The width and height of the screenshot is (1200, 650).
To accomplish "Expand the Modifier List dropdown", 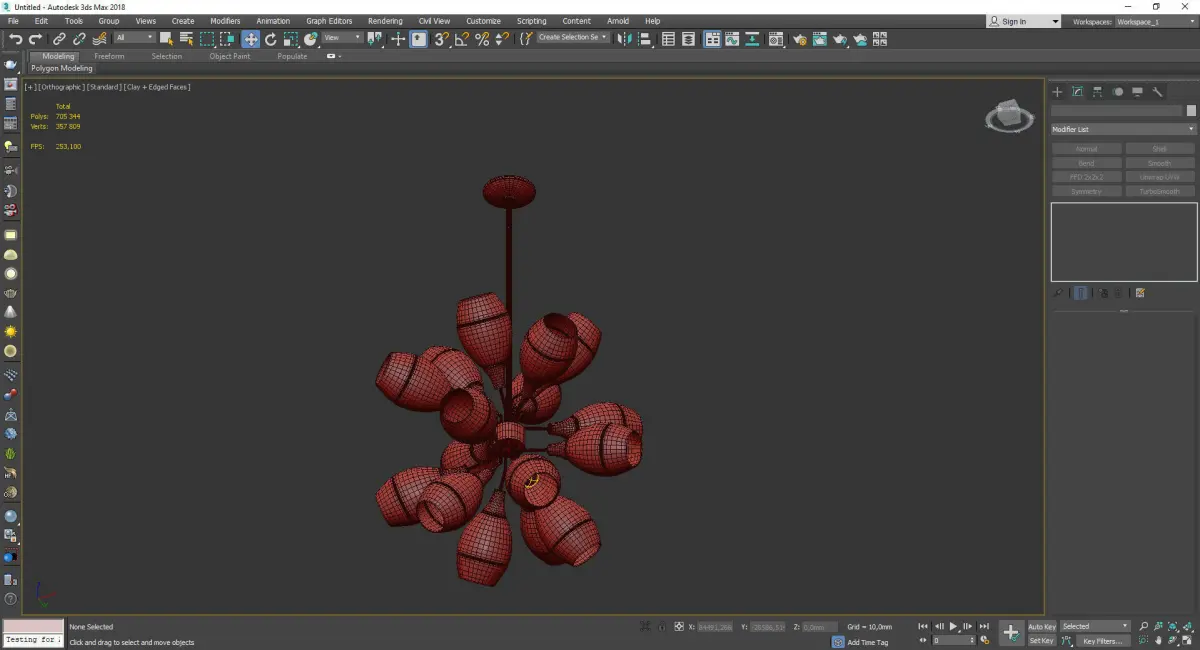I will (x=1123, y=129).
